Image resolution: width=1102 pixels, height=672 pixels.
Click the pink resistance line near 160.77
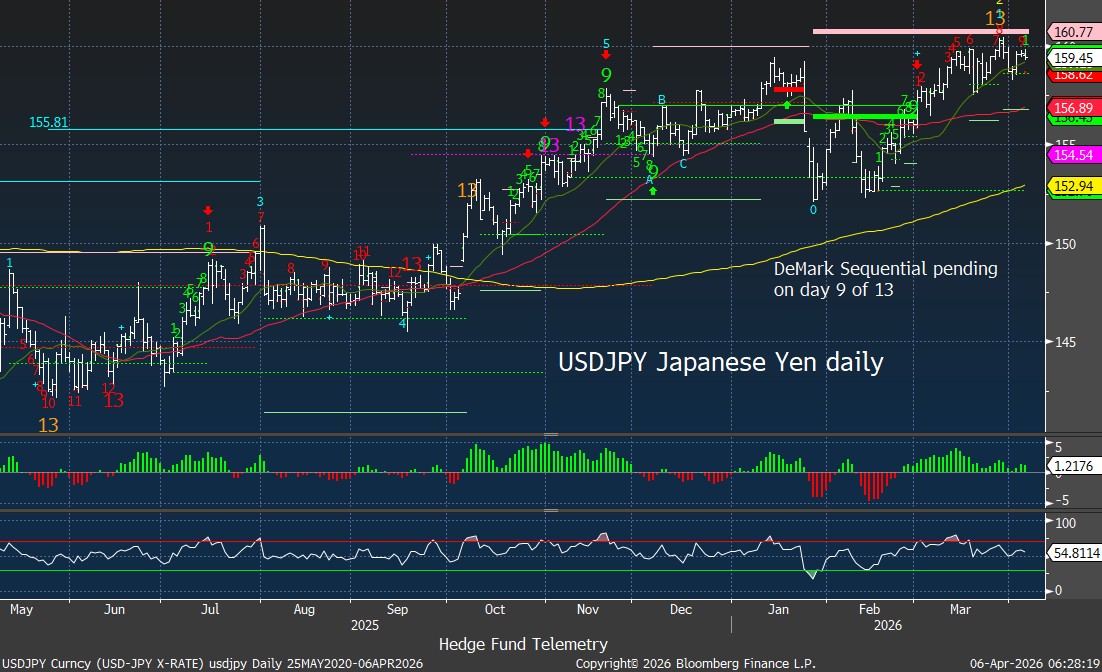[x=920, y=31]
